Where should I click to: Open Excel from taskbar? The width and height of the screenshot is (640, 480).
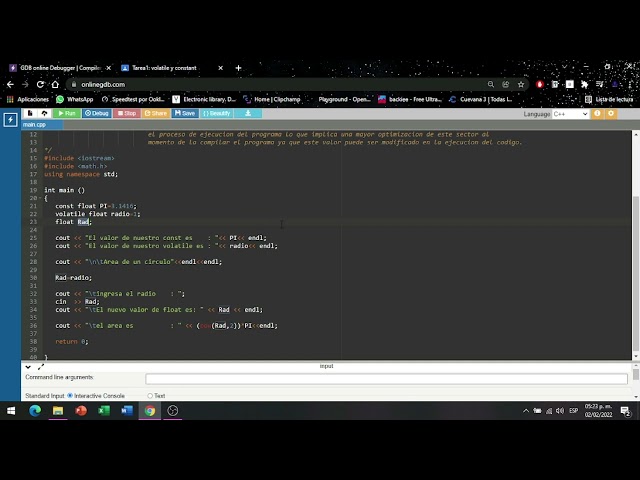coord(104,411)
